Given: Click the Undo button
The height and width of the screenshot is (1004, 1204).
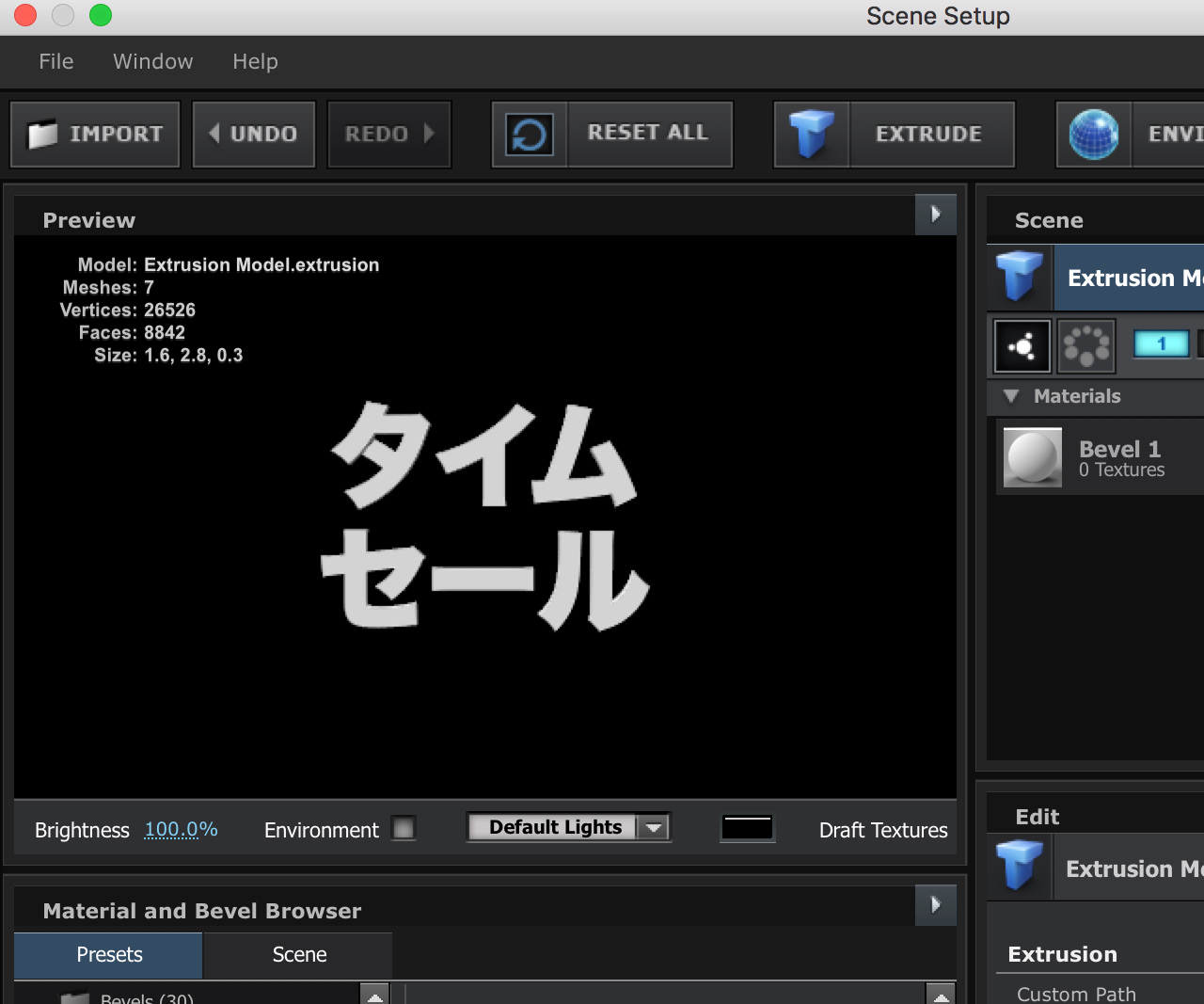Looking at the screenshot, I should click(x=254, y=135).
